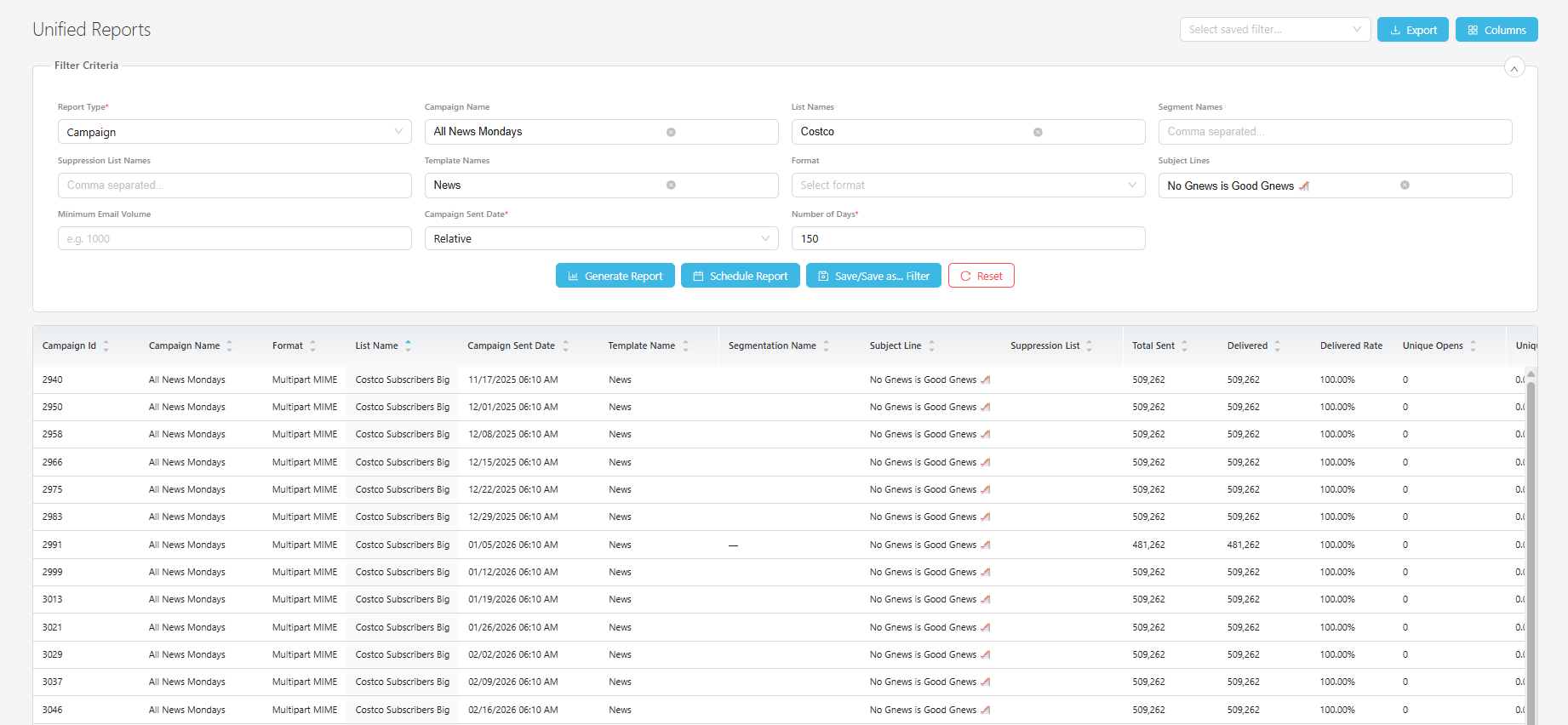Expand the Format dropdown

(968, 186)
